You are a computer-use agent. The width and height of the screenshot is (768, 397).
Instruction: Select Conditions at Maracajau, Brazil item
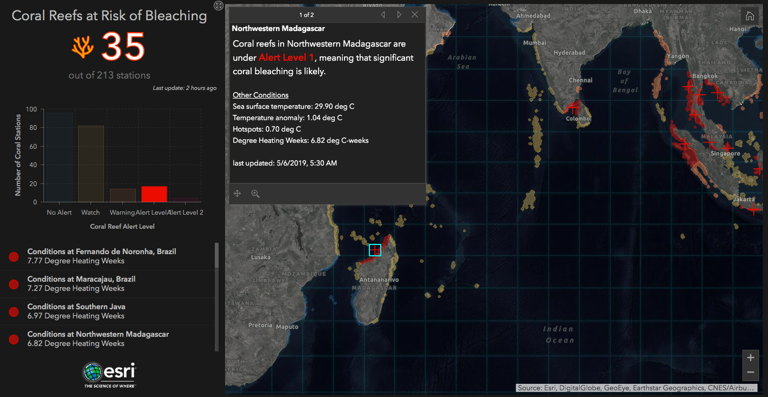click(108, 284)
